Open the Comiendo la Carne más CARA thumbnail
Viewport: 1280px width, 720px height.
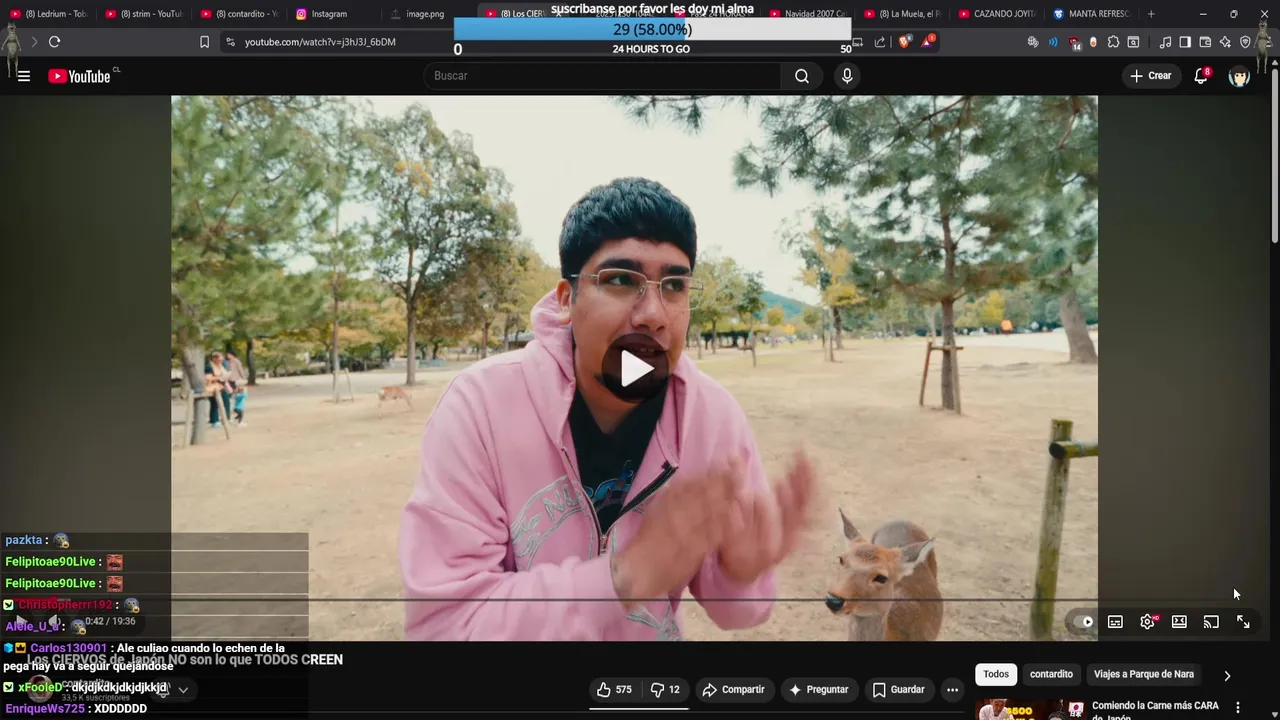tap(1030, 709)
